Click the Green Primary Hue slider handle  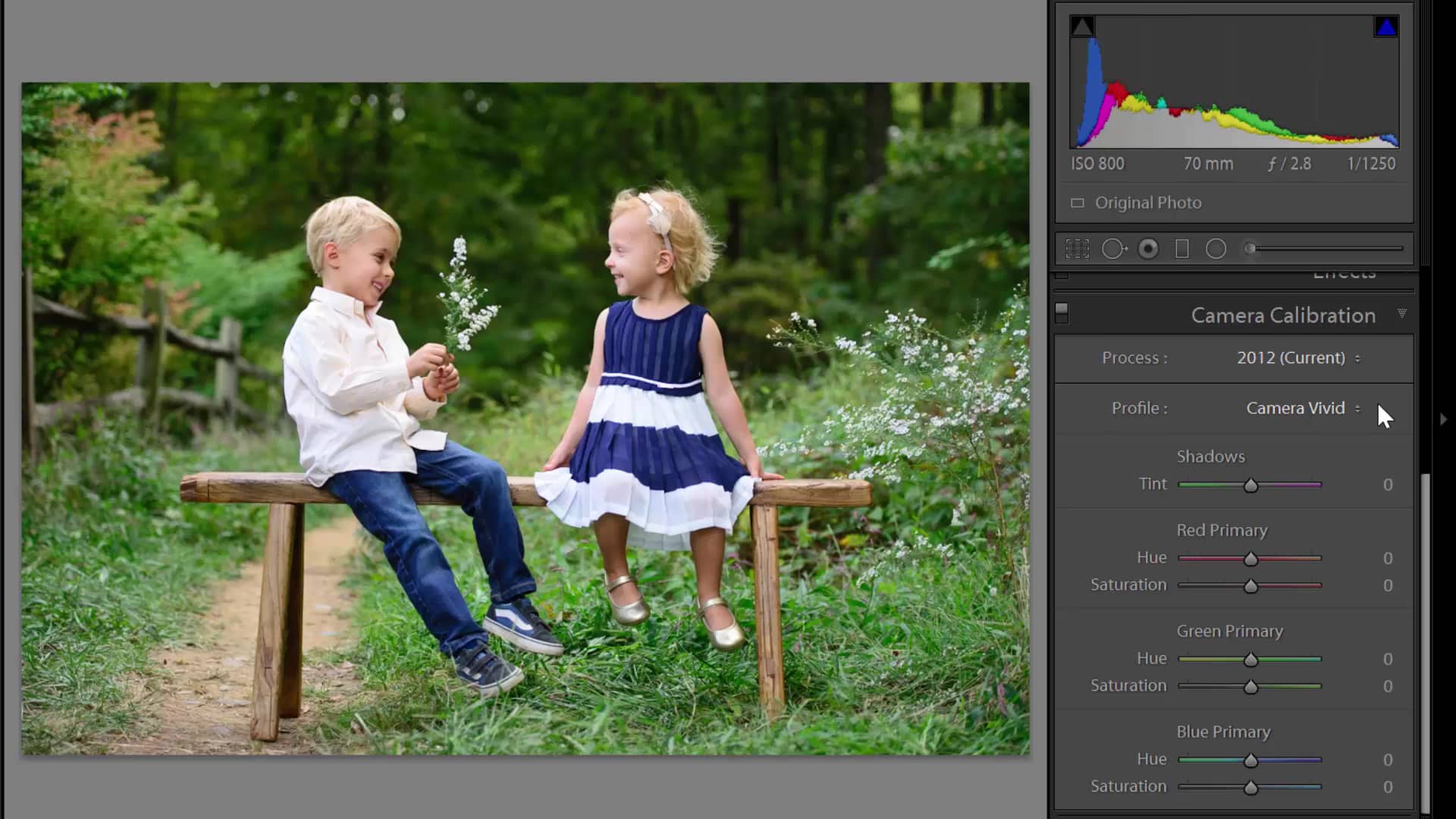coord(1250,660)
